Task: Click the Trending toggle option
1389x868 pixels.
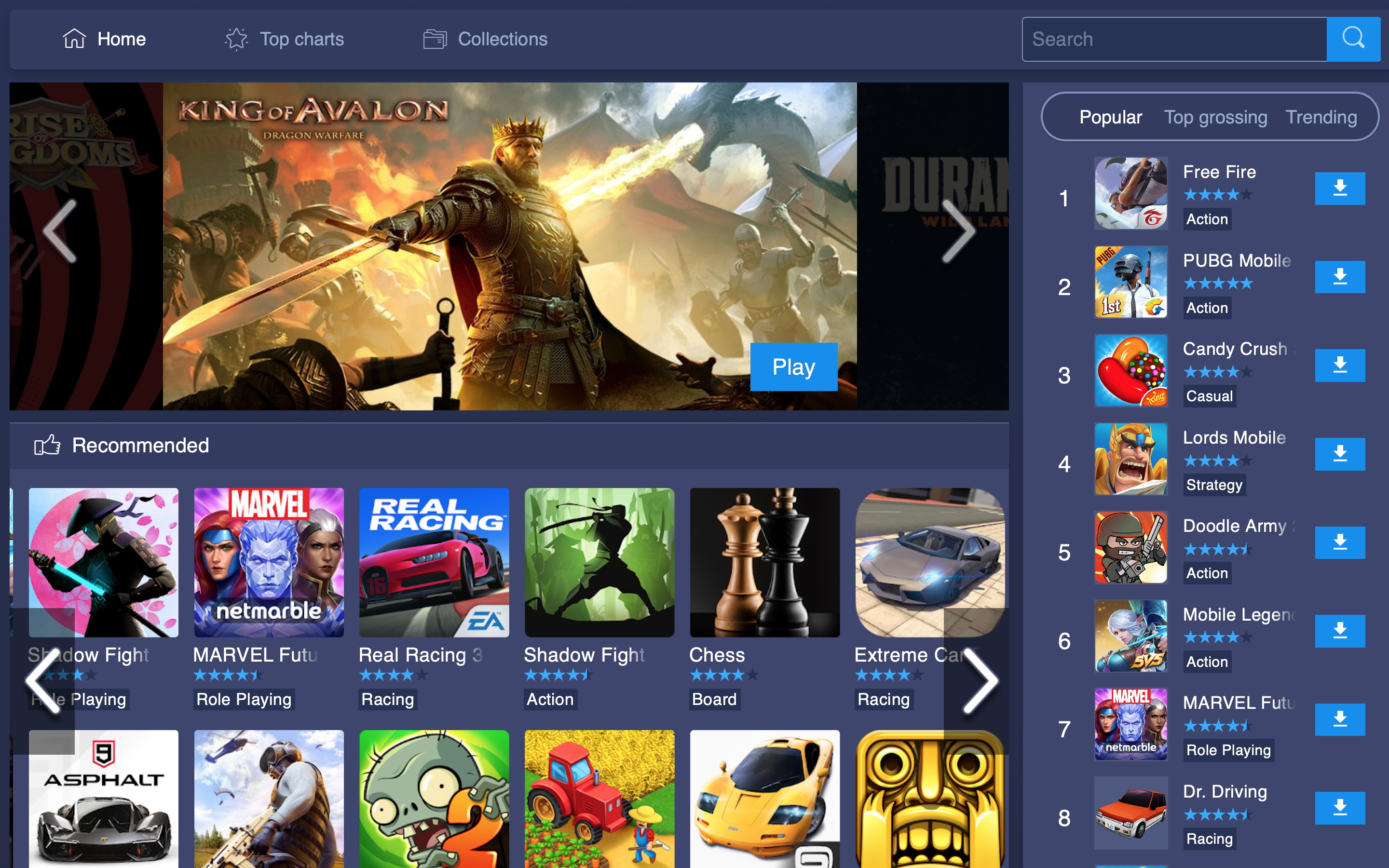Action: [x=1322, y=116]
